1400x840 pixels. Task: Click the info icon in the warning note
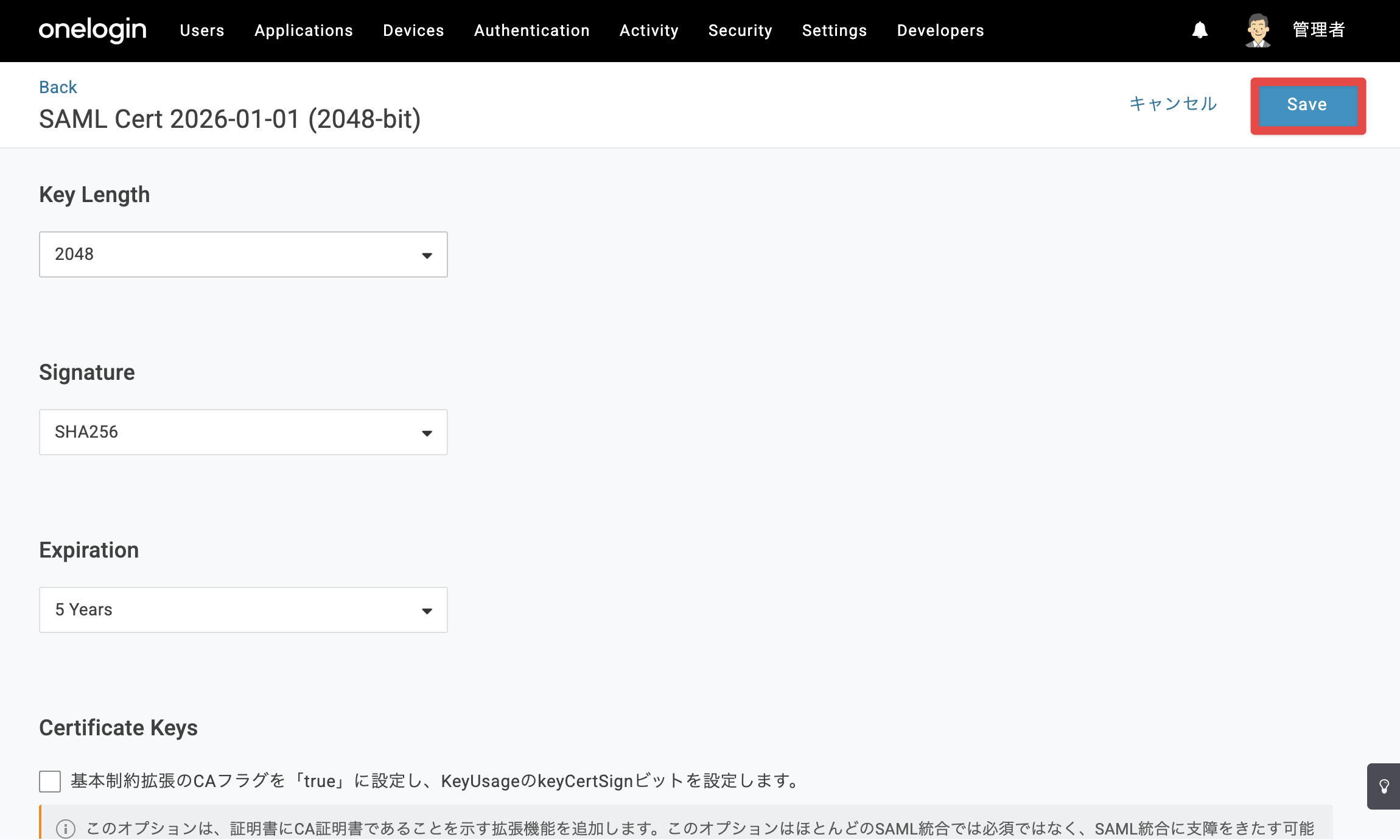click(66, 828)
